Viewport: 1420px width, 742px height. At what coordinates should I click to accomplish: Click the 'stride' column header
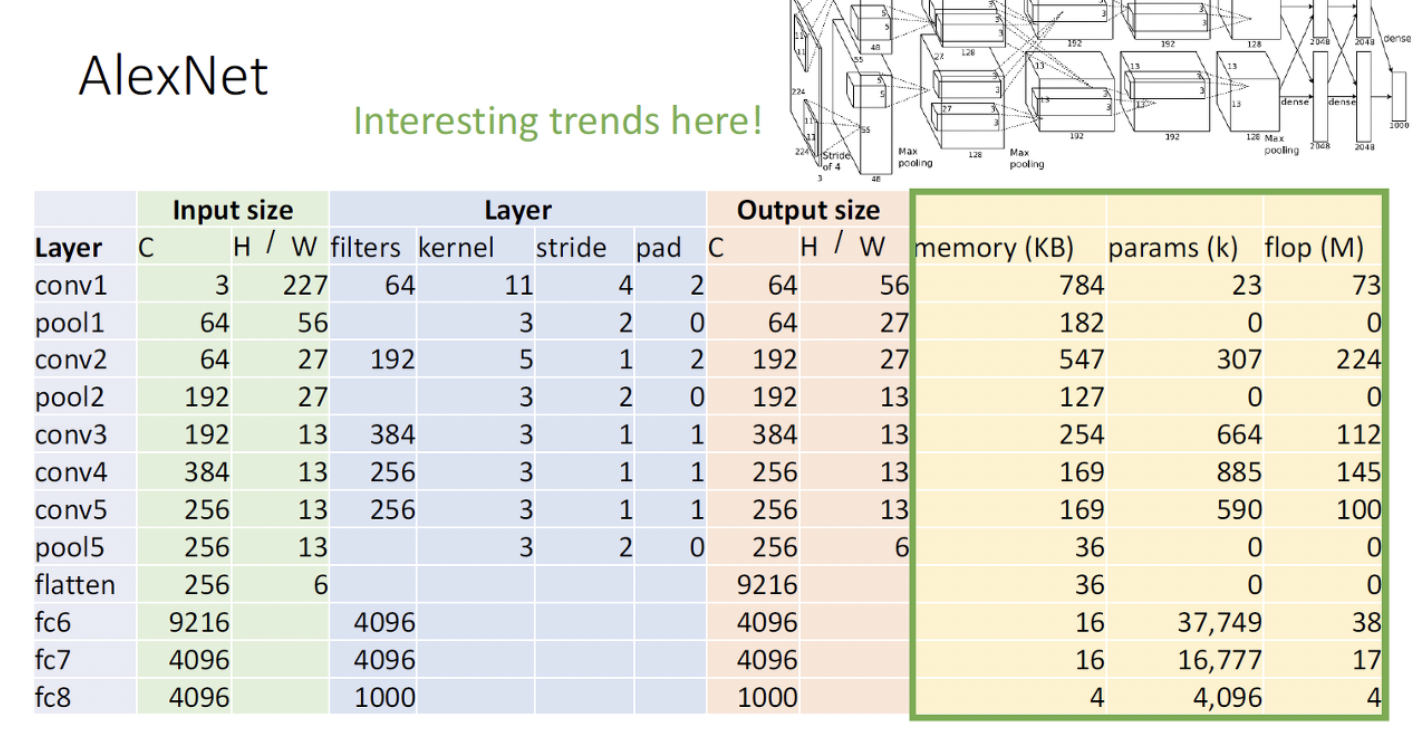(x=570, y=248)
